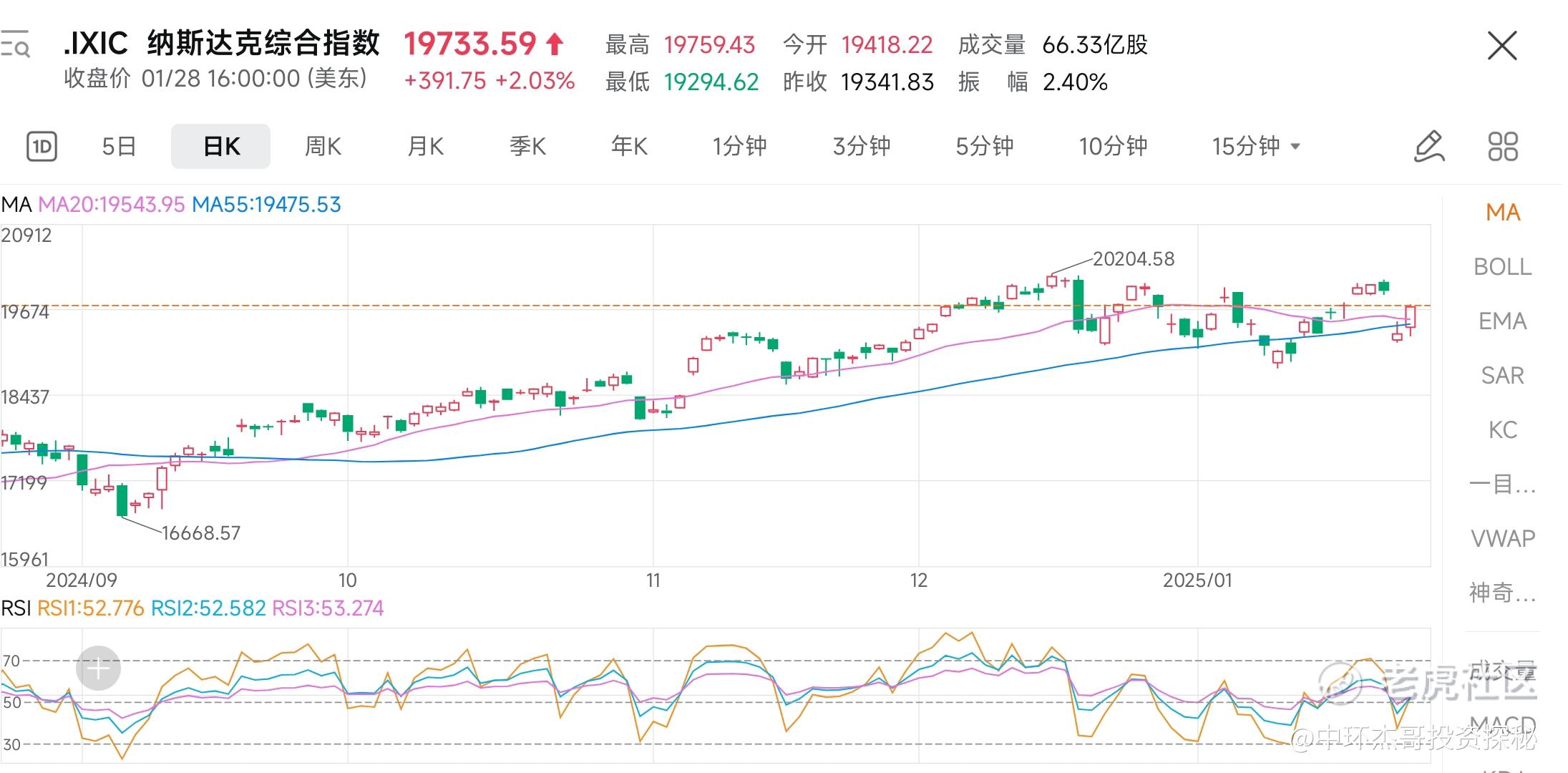Click the 1D intraday chart icon
Image resolution: width=1568 pixels, height=773 pixels.
click(x=42, y=147)
